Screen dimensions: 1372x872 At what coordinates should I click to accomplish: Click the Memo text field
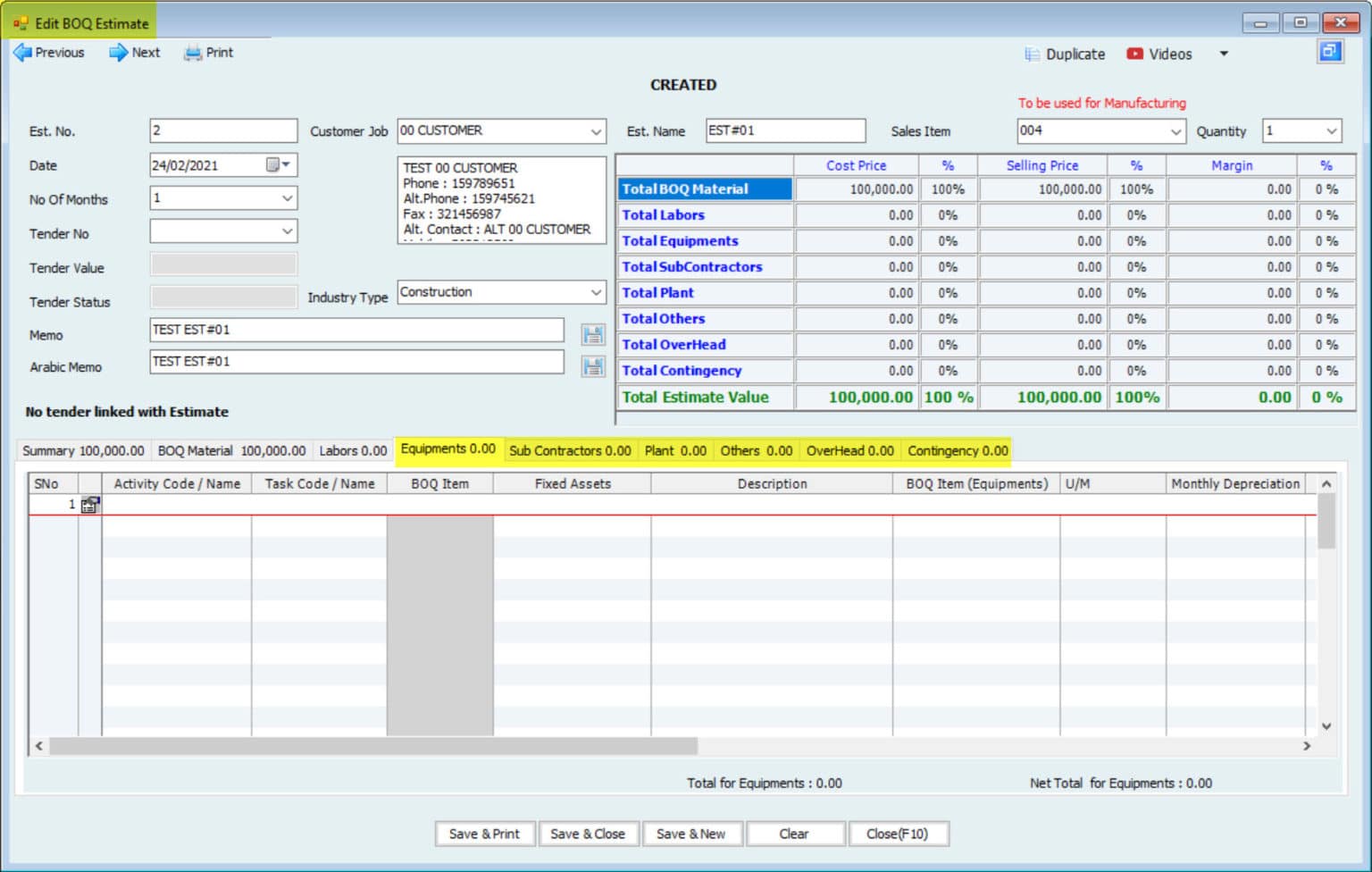click(356, 330)
